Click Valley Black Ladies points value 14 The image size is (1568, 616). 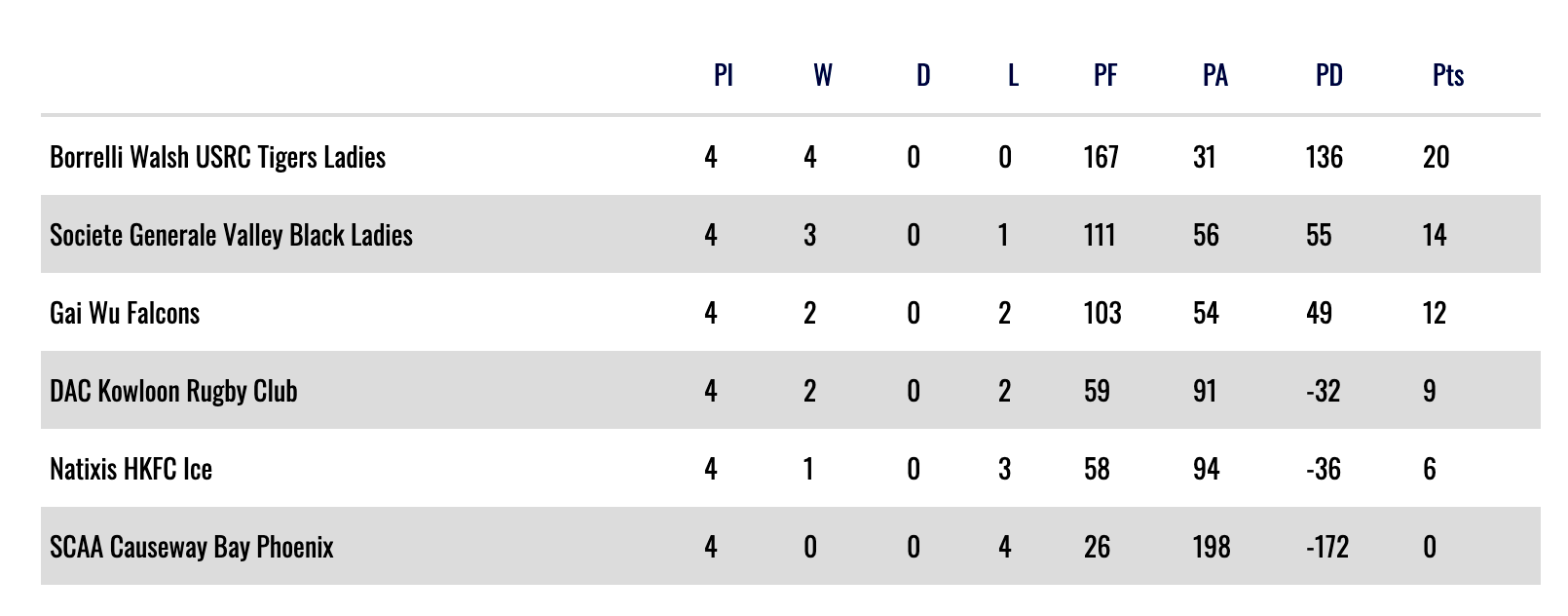[1434, 235]
